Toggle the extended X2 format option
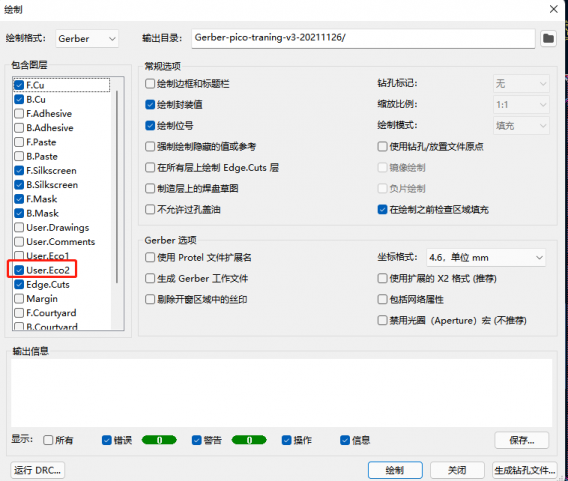 [382, 279]
